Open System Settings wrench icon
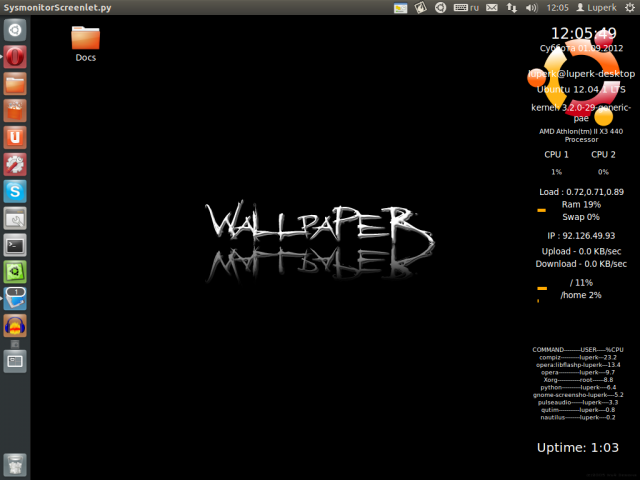Image resolution: width=640 pixels, height=480 pixels. (15, 164)
